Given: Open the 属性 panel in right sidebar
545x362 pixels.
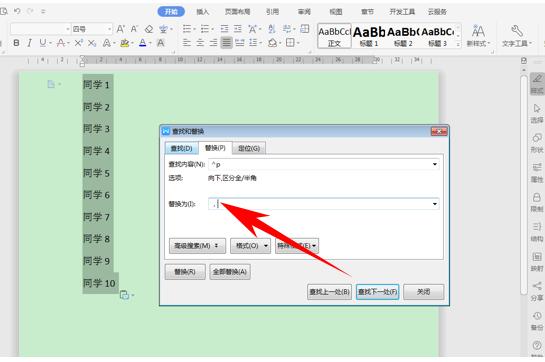Looking at the screenshot, I should [x=537, y=173].
